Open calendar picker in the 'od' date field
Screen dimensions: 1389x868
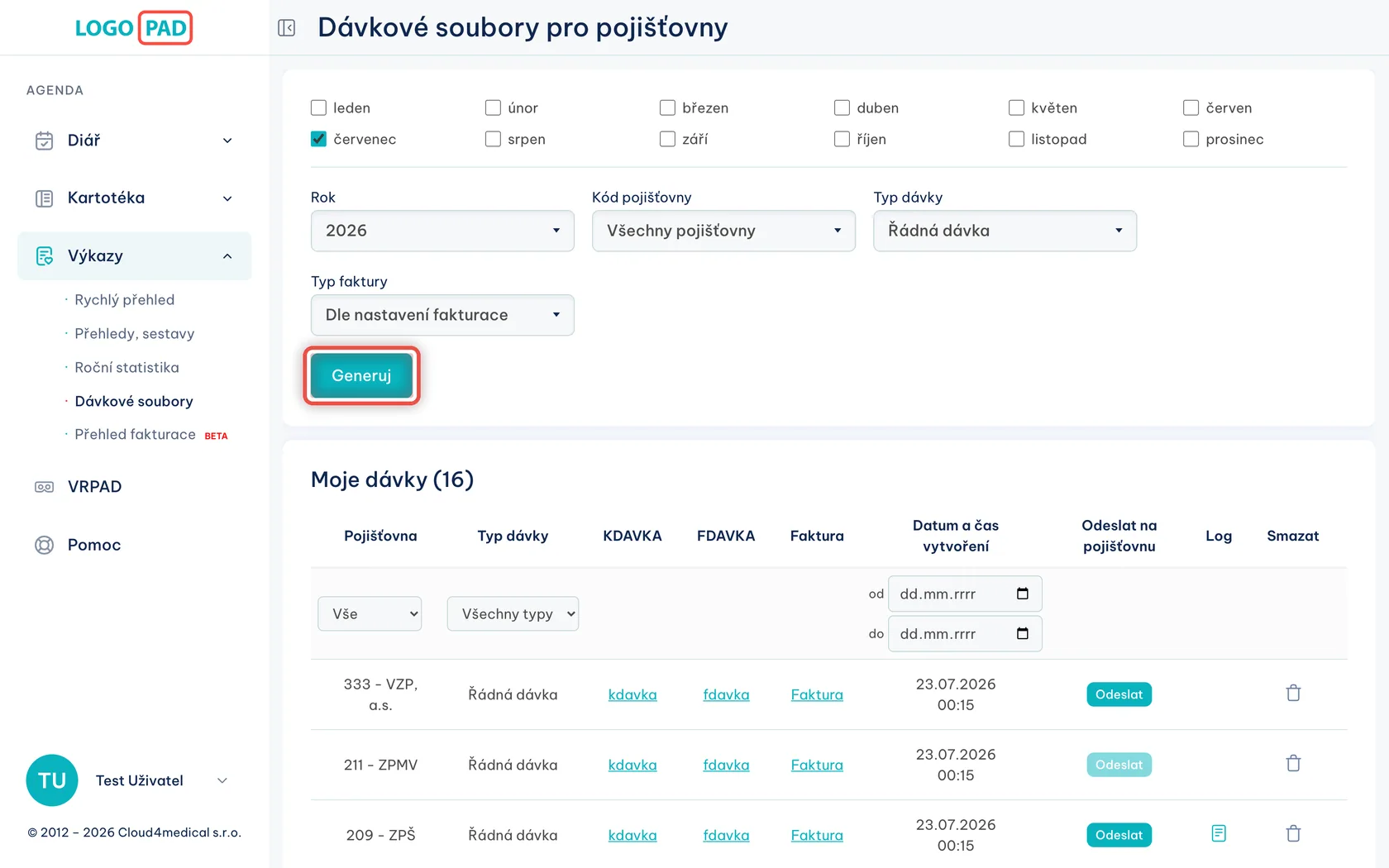pyautogui.click(x=1023, y=594)
